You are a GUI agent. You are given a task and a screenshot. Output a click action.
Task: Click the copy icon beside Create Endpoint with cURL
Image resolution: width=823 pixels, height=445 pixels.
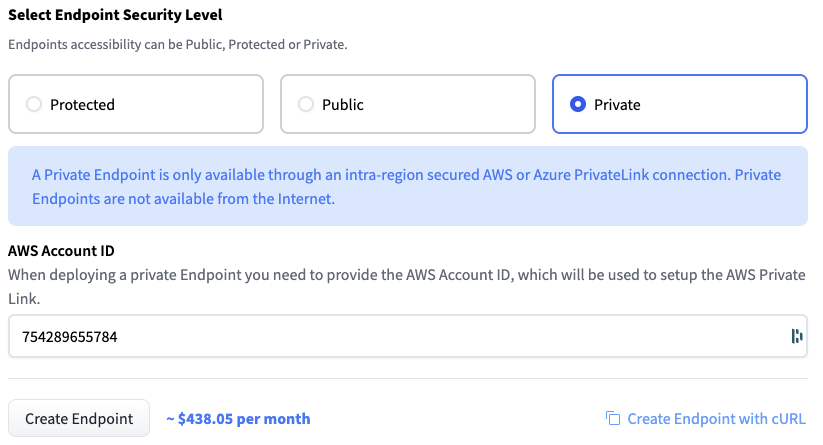click(613, 419)
